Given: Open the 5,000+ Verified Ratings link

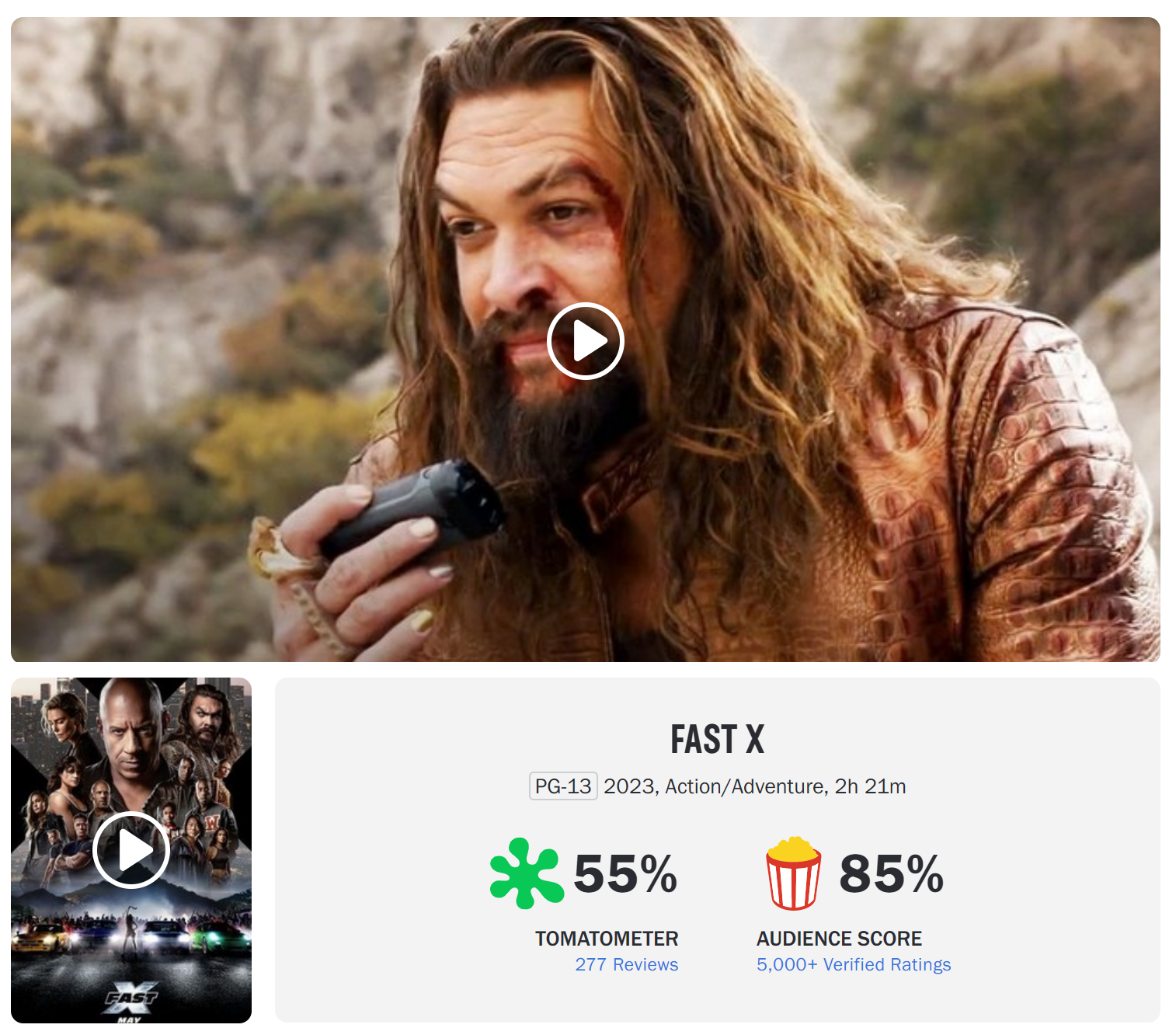Looking at the screenshot, I should coord(854,964).
